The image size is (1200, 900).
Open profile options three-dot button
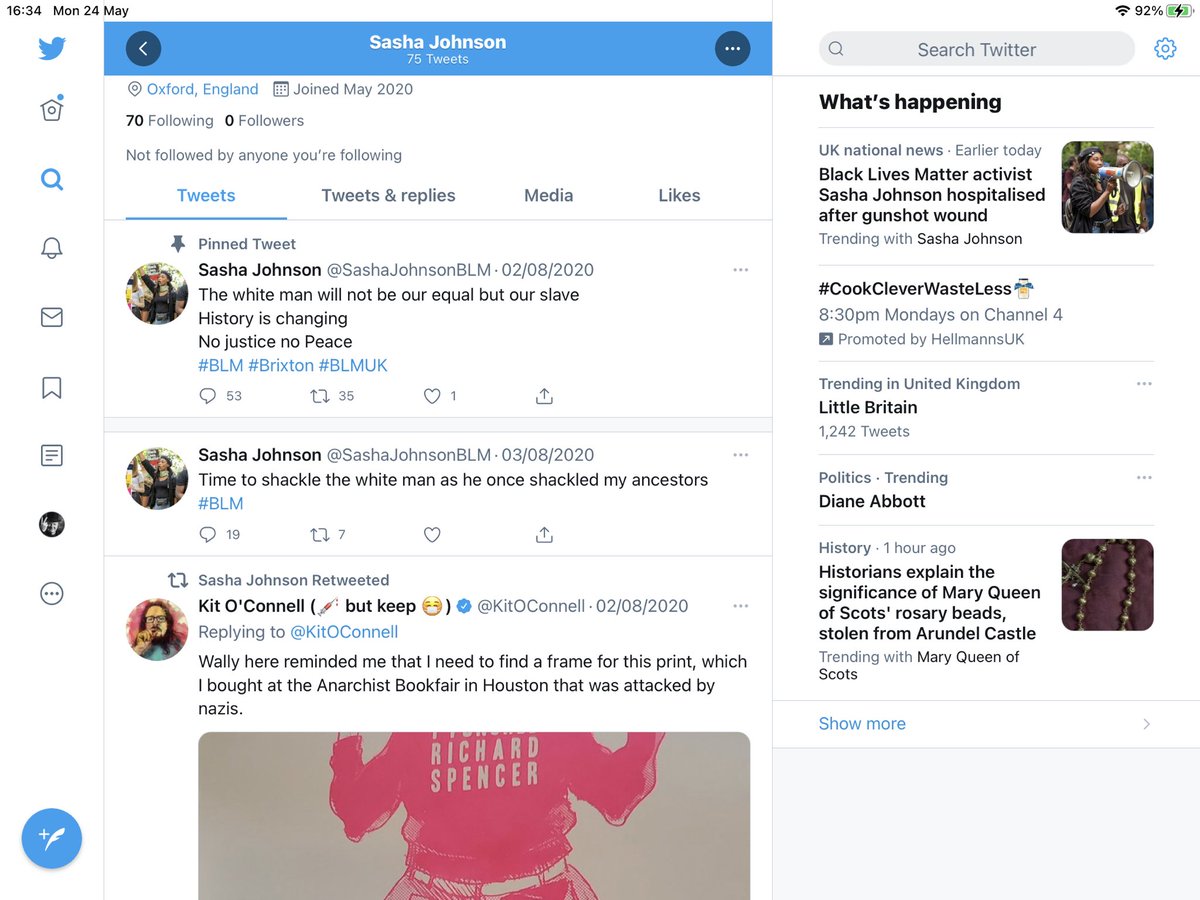click(733, 48)
